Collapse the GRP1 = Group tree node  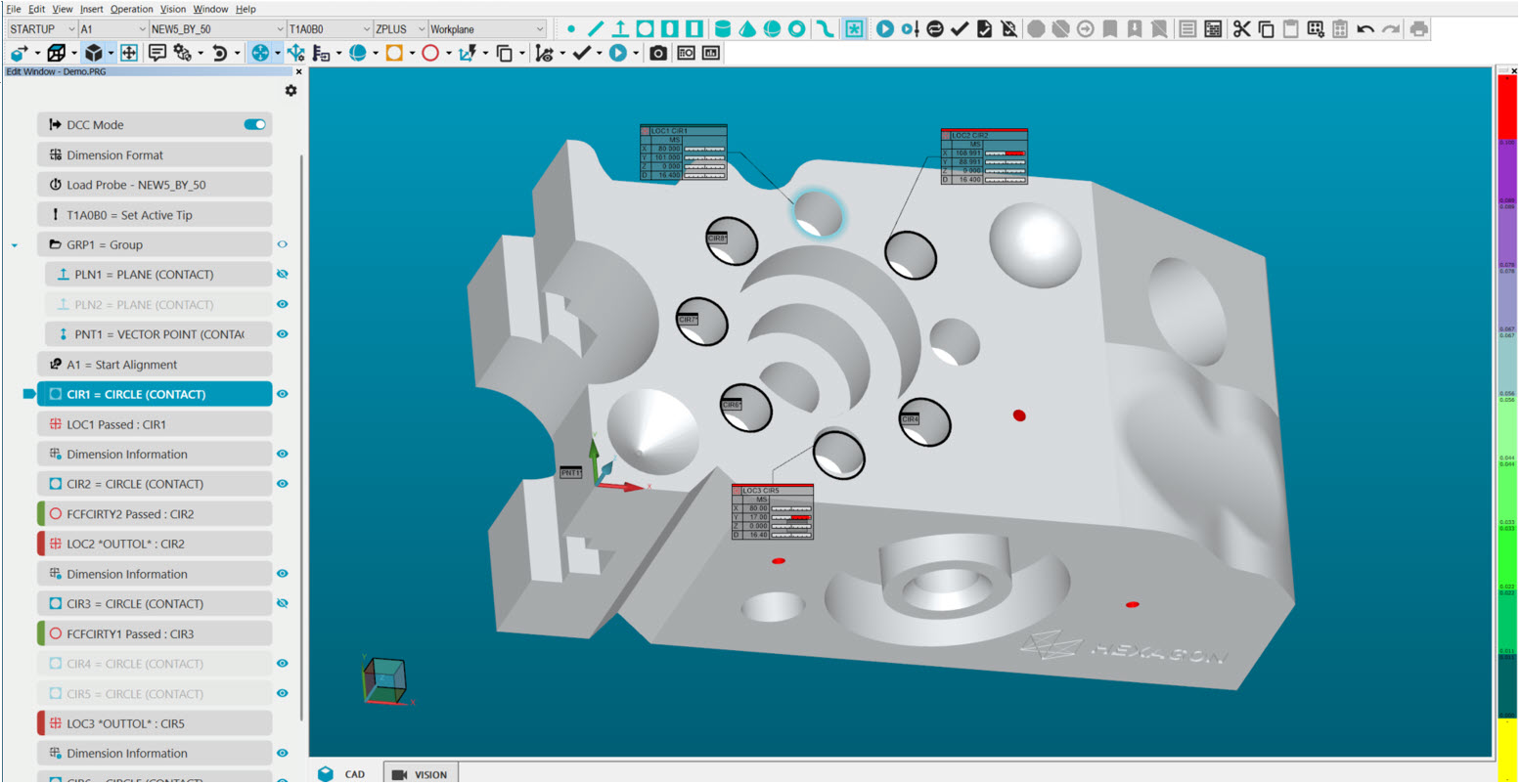click(13, 244)
